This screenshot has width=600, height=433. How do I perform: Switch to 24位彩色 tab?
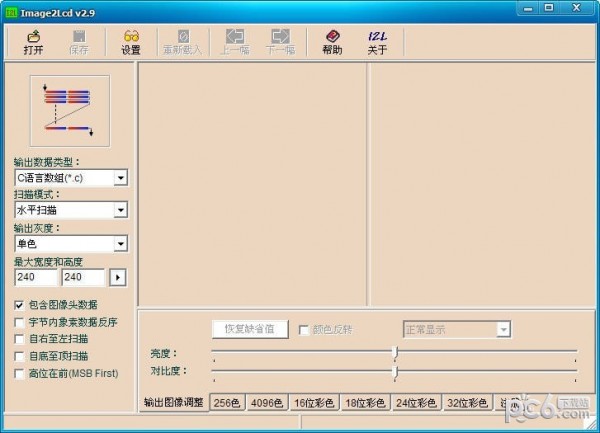(416, 403)
